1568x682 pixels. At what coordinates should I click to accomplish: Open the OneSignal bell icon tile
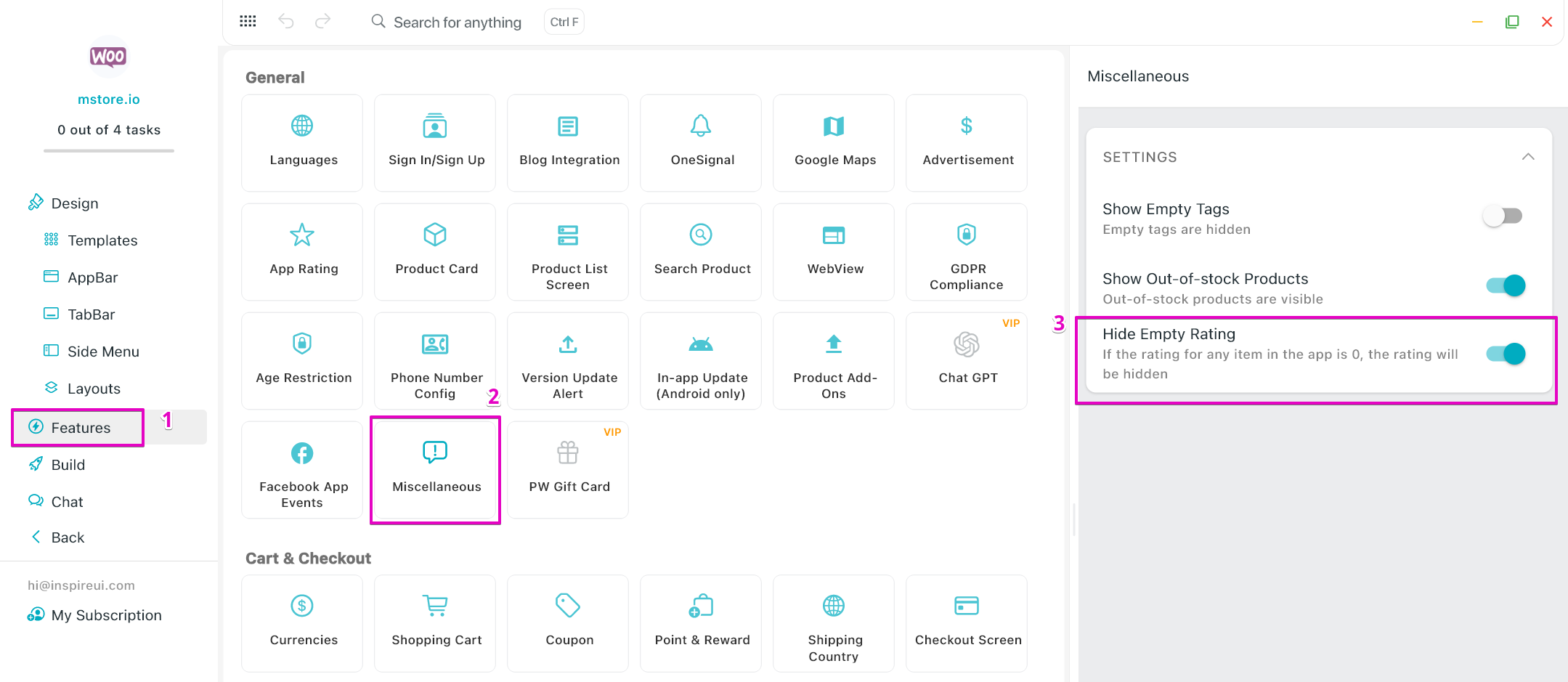click(x=701, y=142)
